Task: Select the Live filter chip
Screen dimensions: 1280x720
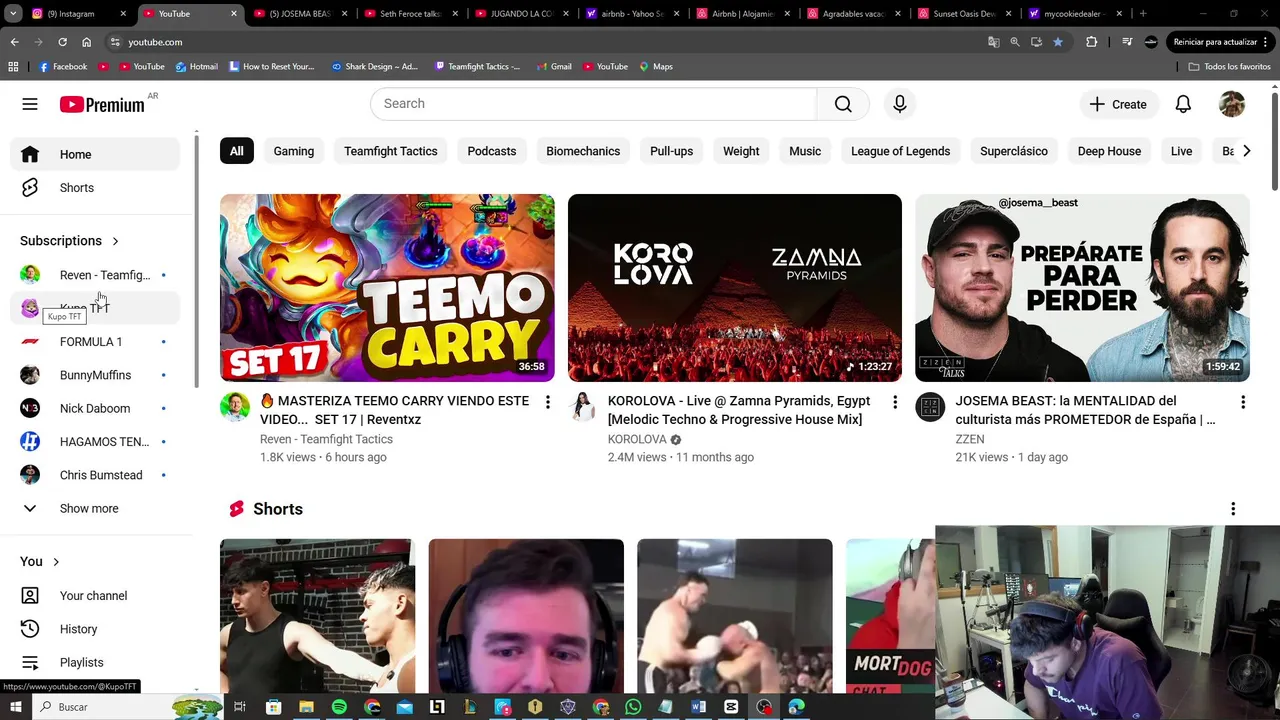Action: (1181, 151)
